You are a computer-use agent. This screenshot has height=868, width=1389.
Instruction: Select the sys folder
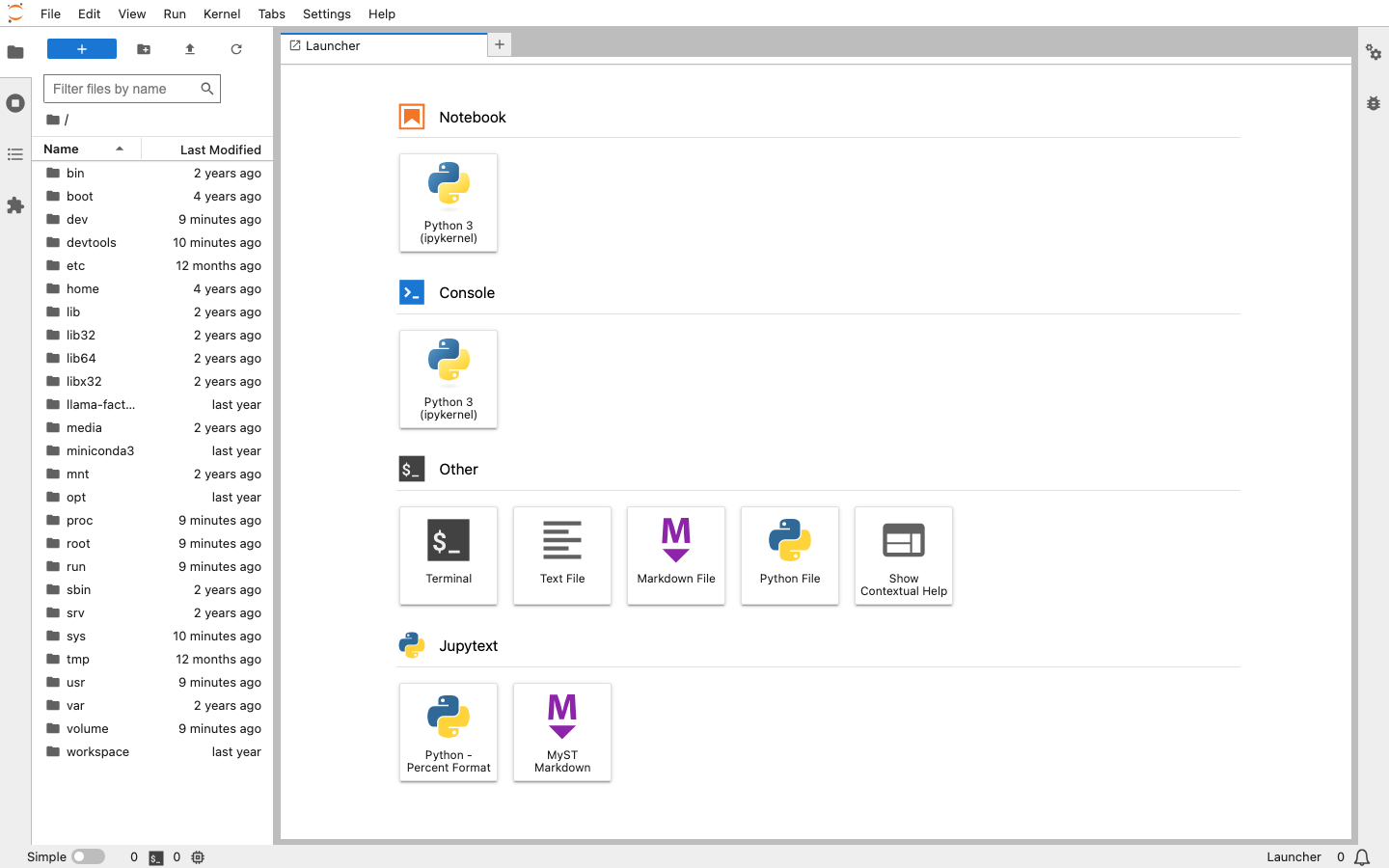[x=152, y=637]
